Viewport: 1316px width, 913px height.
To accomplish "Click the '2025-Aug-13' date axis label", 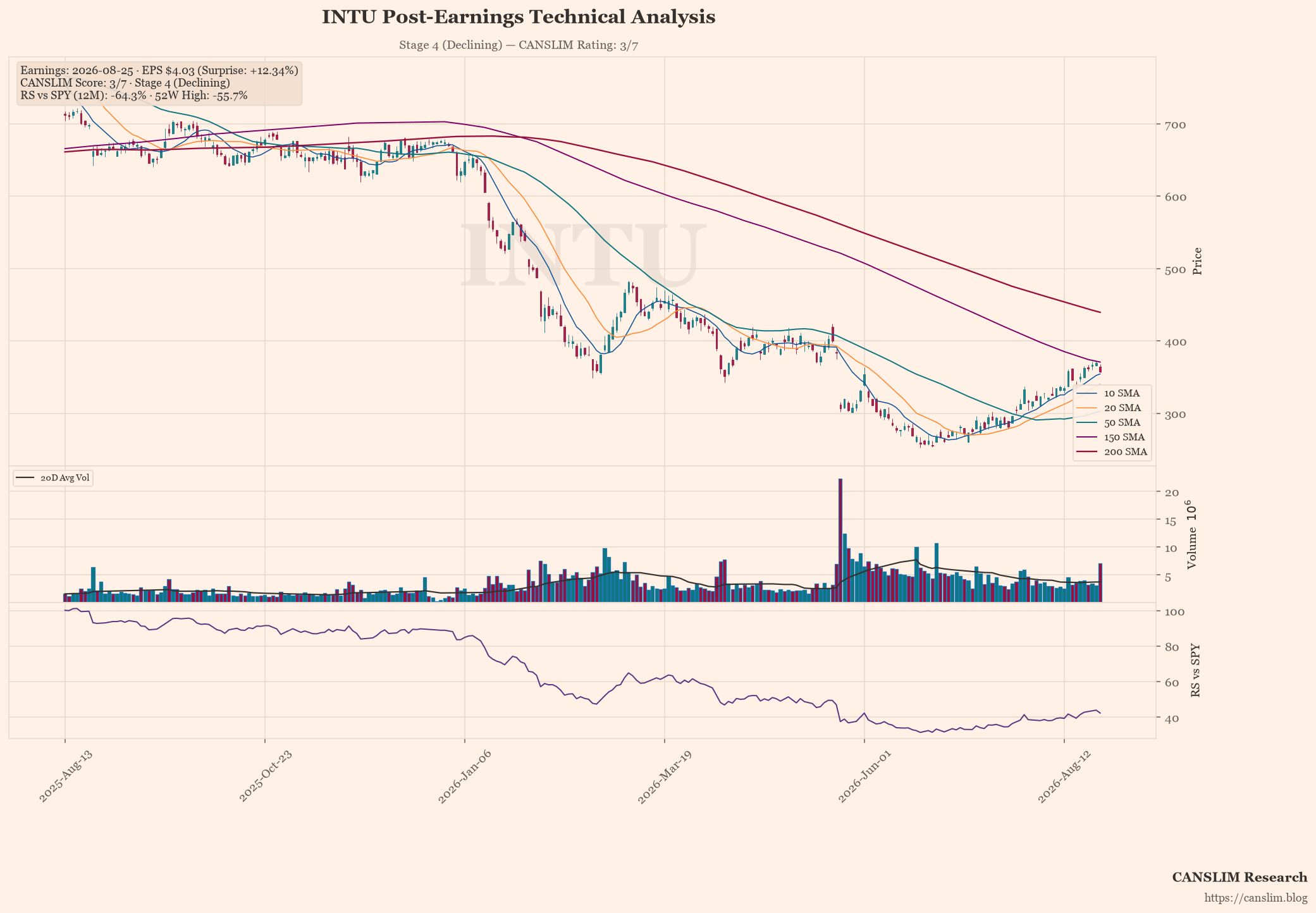I will point(66,777).
